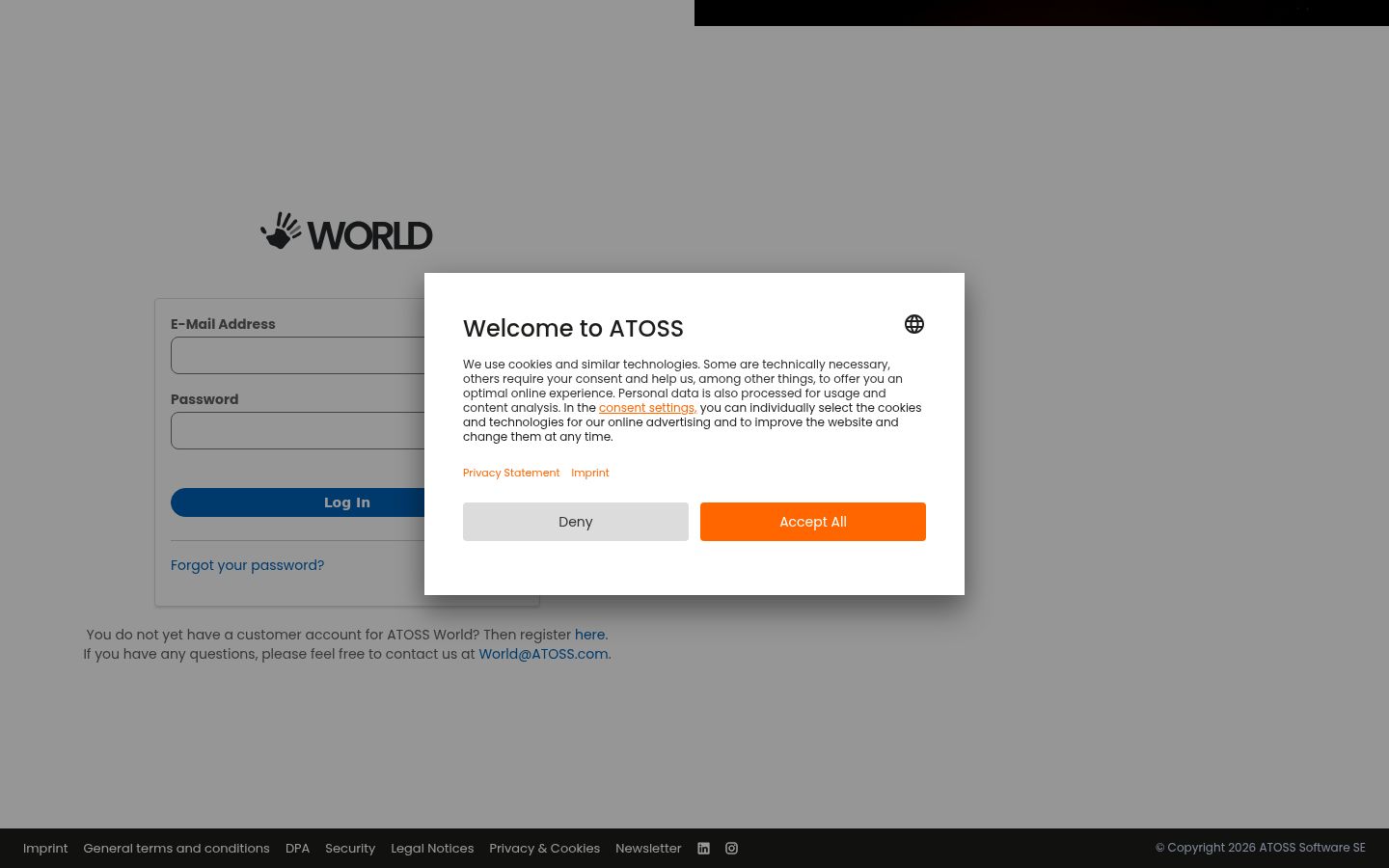Click the ATOSS World hand logo
The width and height of the screenshot is (1389, 868).
[346, 231]
